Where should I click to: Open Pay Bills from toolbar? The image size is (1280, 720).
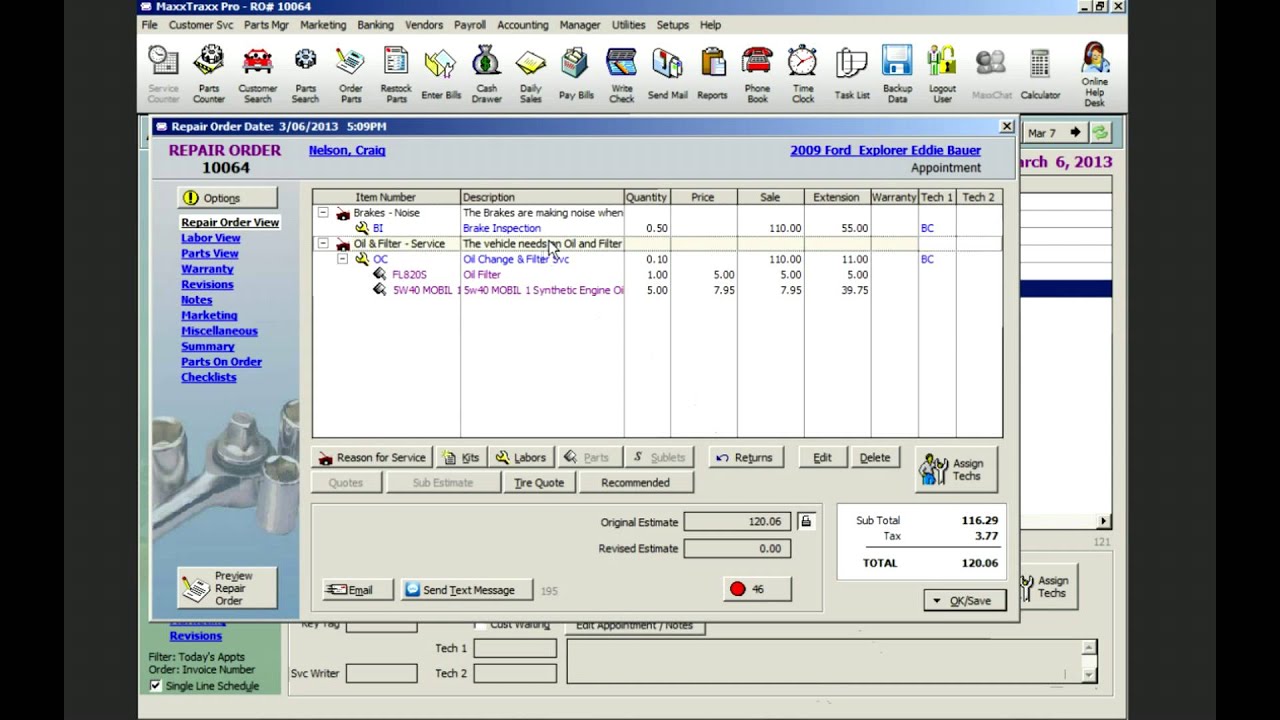coord(576,74)
